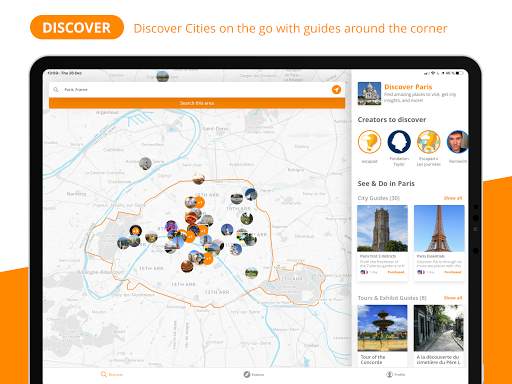Click the orange cluster marker in west Paris

(x=135, y=230)
